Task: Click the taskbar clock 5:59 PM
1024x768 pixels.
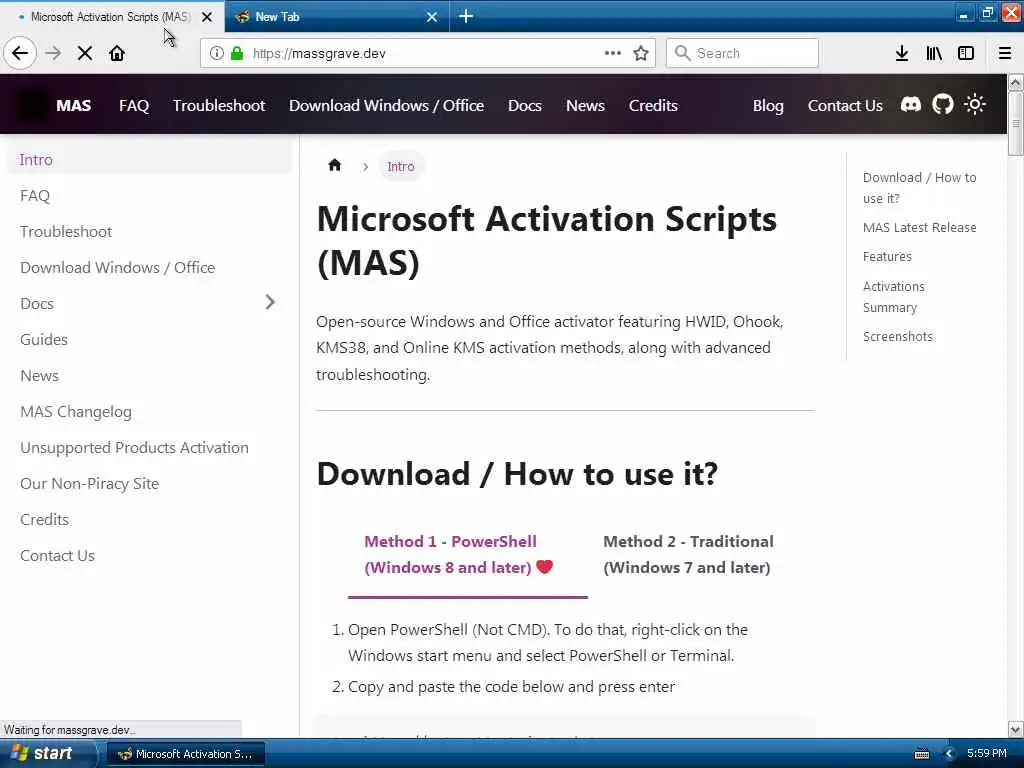Action: 987,753
